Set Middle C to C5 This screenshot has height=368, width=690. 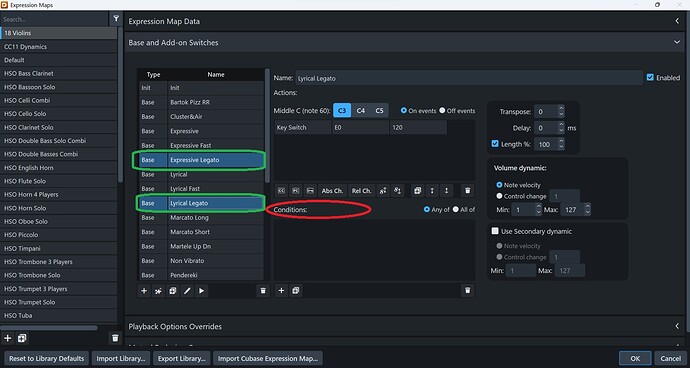pyautogui.click(x=379, y=111)
